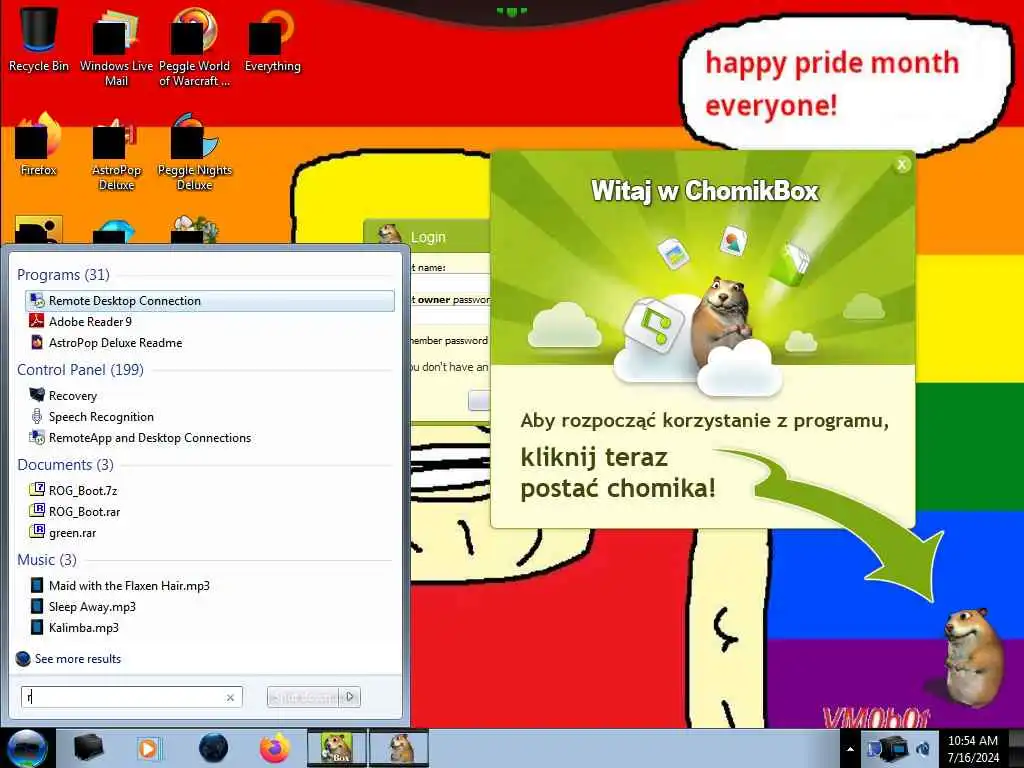
Task: Open the Peggle World of Warcraft shortcut
Action: point(194,47)
